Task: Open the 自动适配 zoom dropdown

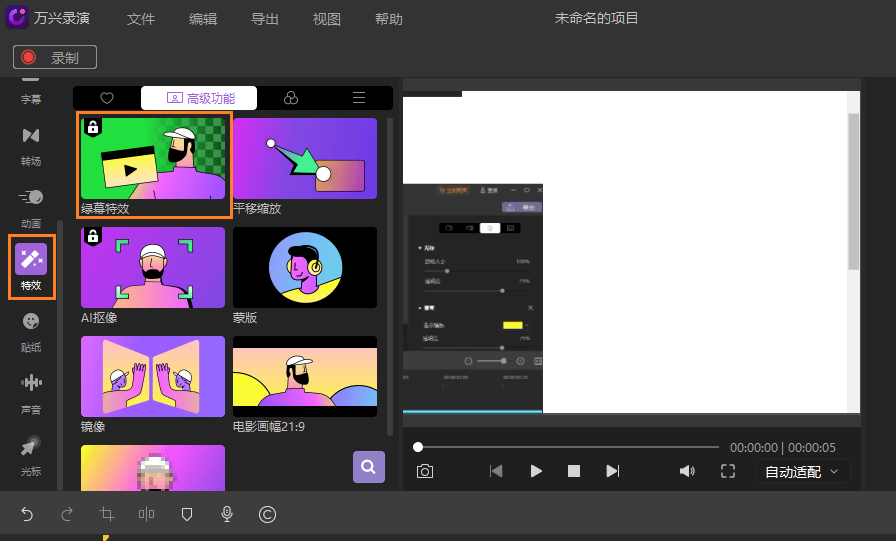Action: tap(802, 472)
